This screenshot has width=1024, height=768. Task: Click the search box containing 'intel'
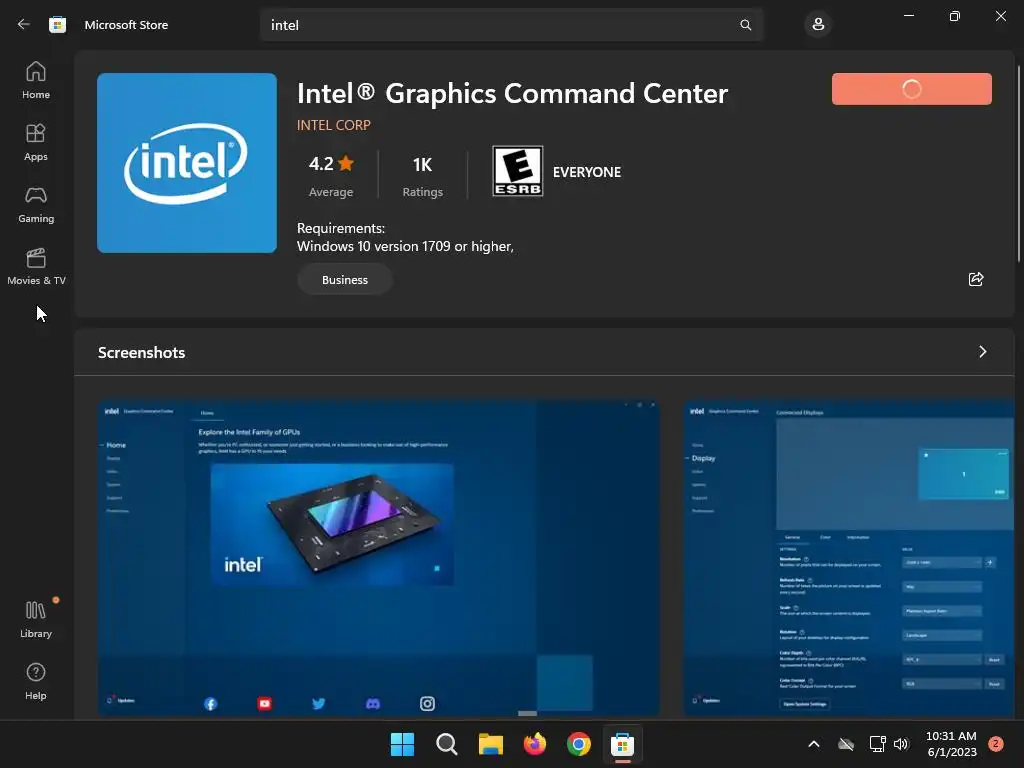[511, 25]
